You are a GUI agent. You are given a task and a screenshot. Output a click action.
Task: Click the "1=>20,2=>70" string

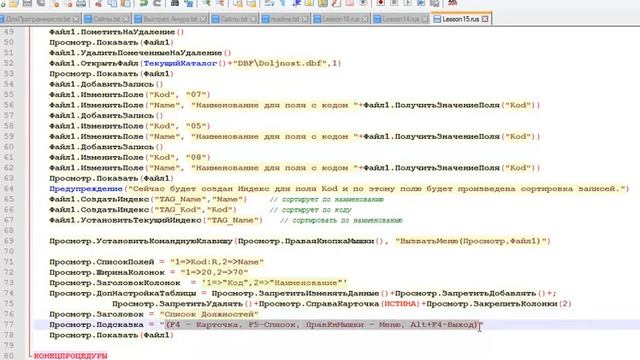pos(214,272)
